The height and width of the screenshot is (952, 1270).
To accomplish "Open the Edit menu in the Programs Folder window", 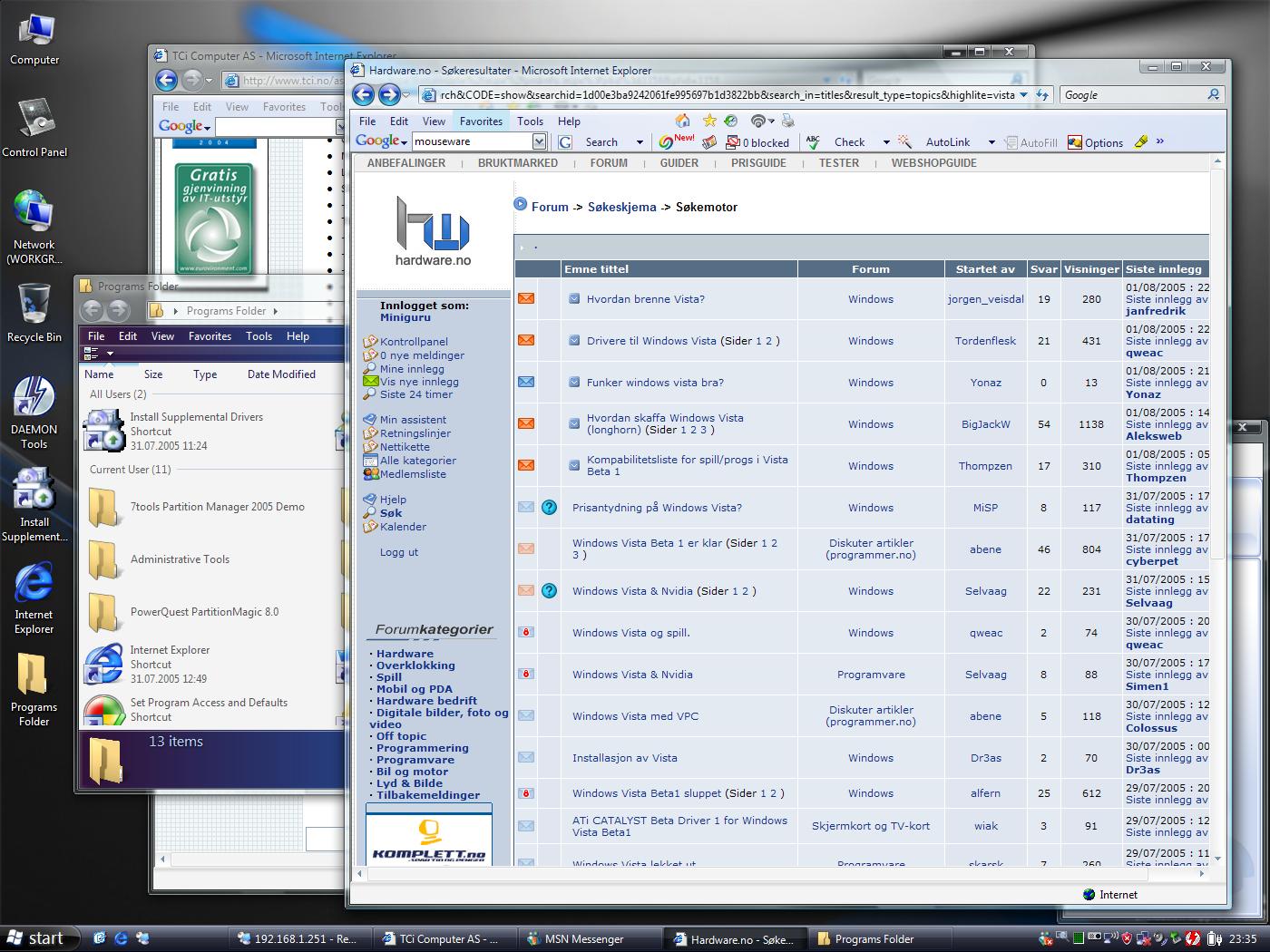I will click(x=128, y=335).
